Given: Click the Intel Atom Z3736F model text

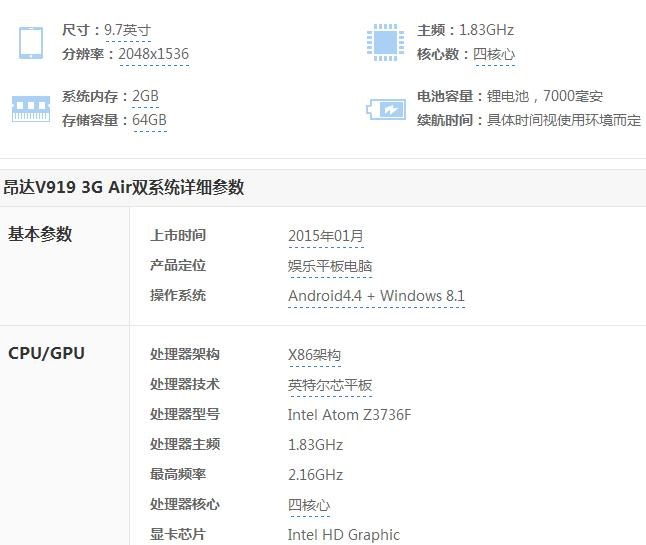Looking at the screenshot, I should [349, 415].
